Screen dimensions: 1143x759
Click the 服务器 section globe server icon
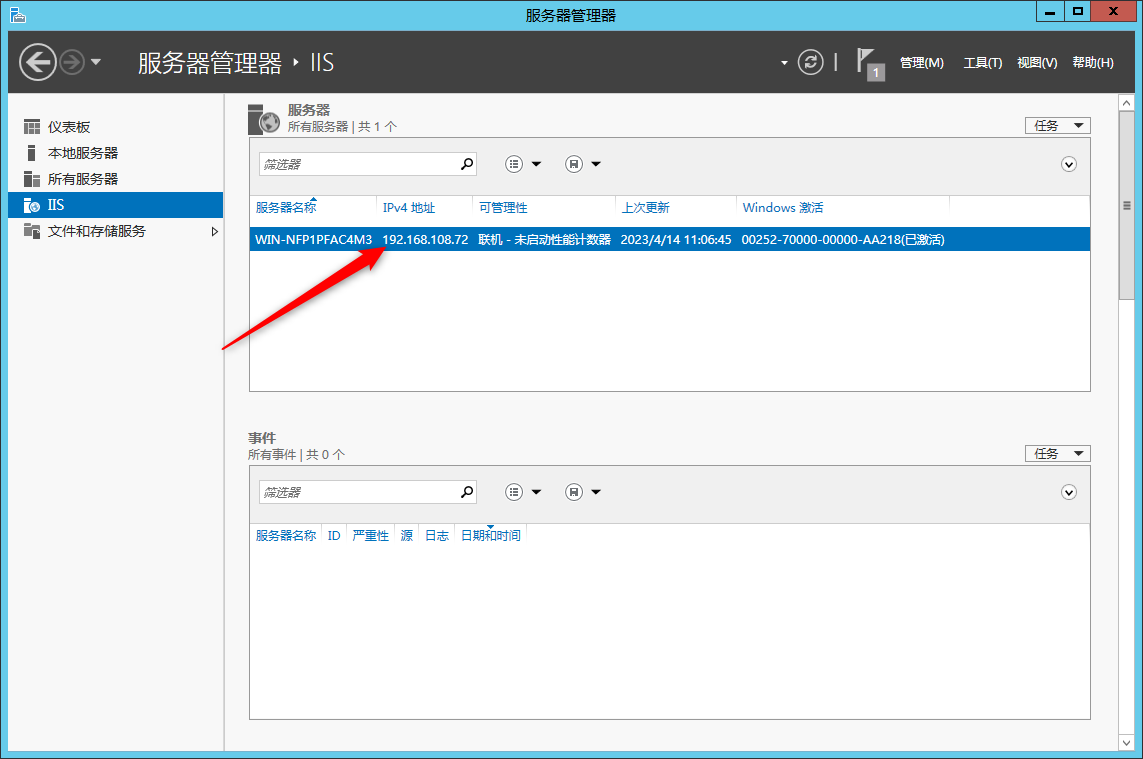coord(263,119)
